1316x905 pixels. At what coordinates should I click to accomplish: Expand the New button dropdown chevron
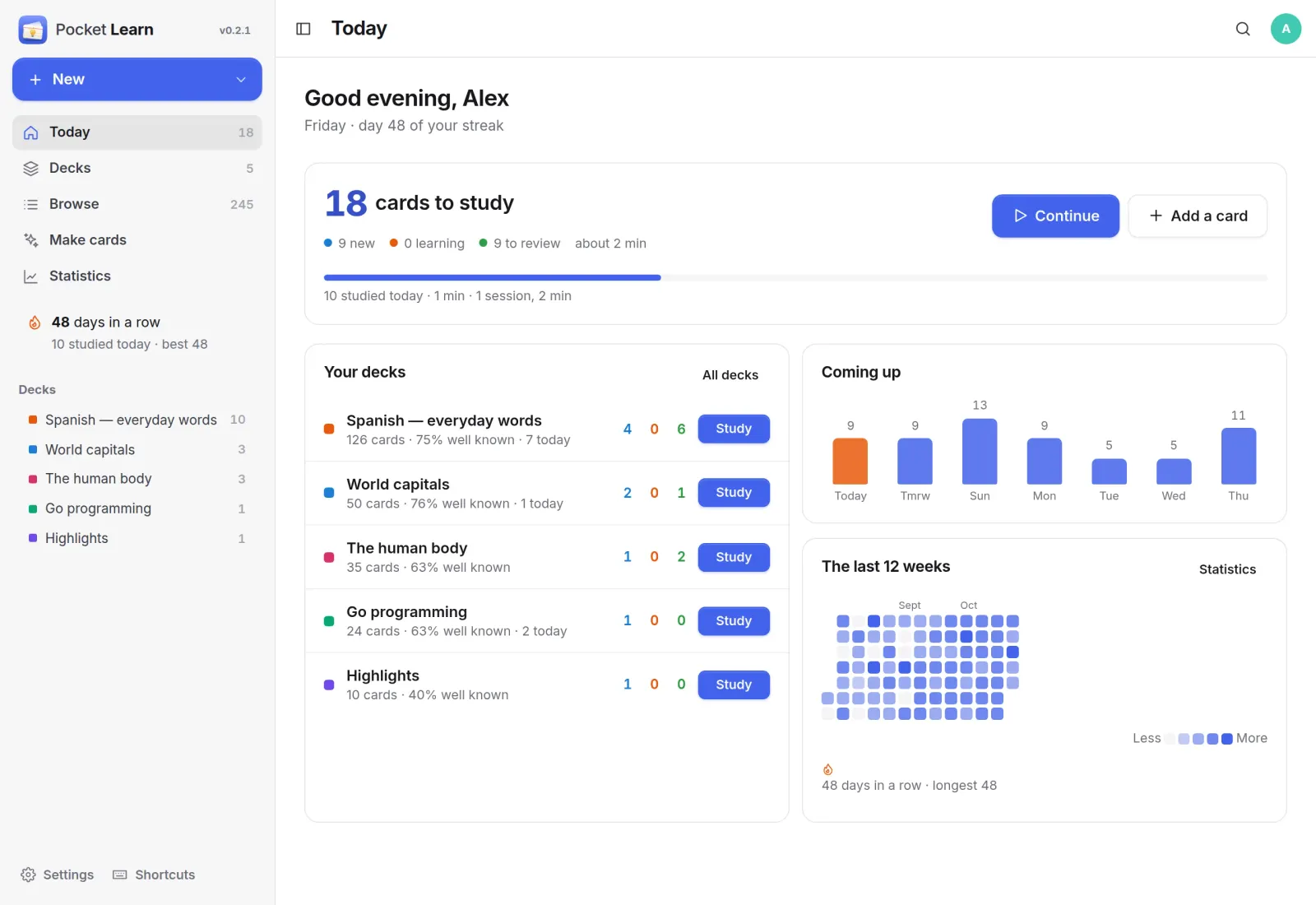click(x=241, y=80)
